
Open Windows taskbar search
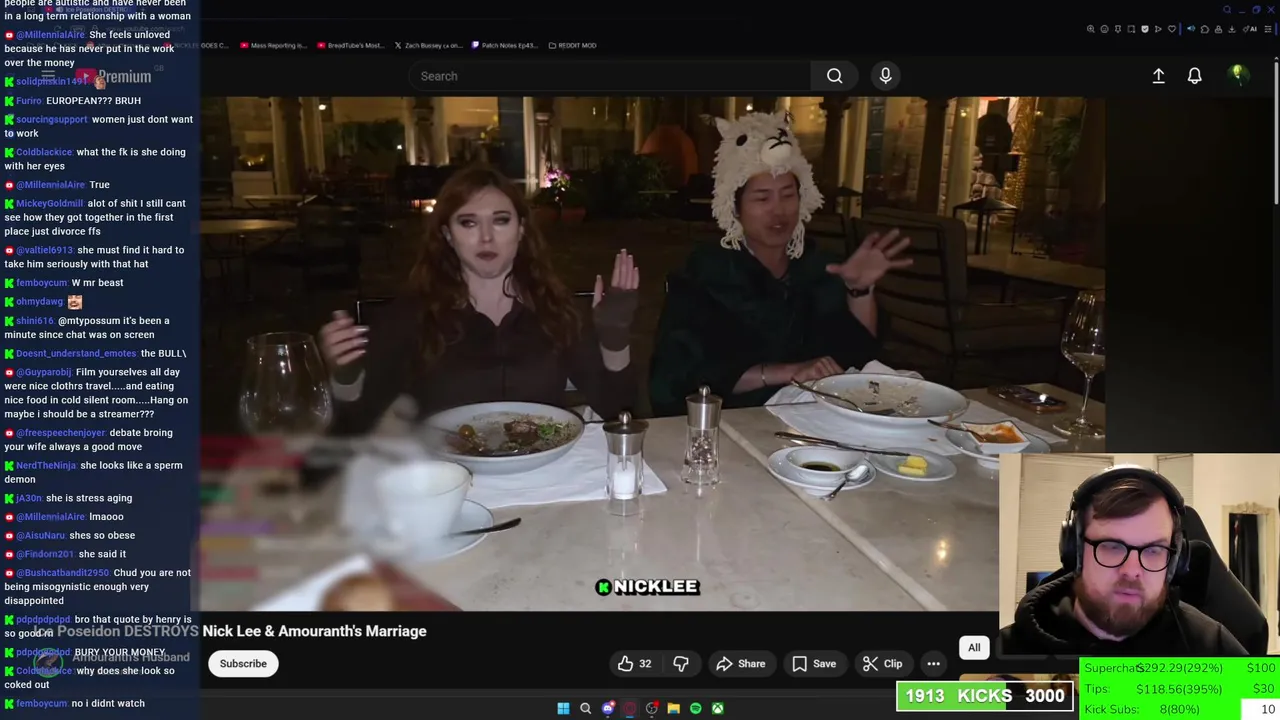[x=585, y=708]
